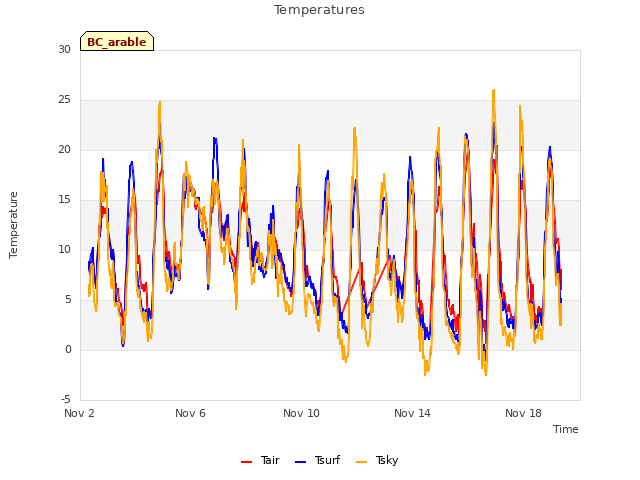Viewport: 640px width, 480px height.
Task: Click the highest Tsky peak near Nov 17
Action: tap(493, 91)
